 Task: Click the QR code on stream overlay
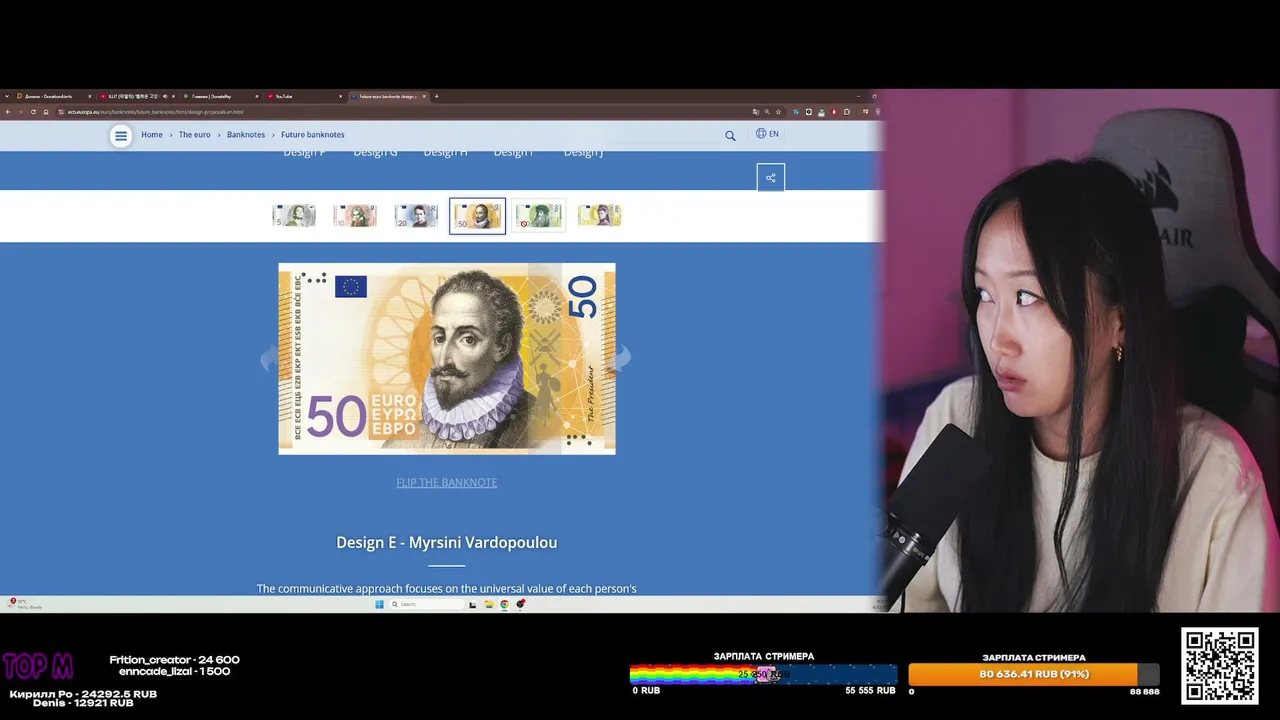(x=1220, y=667)
